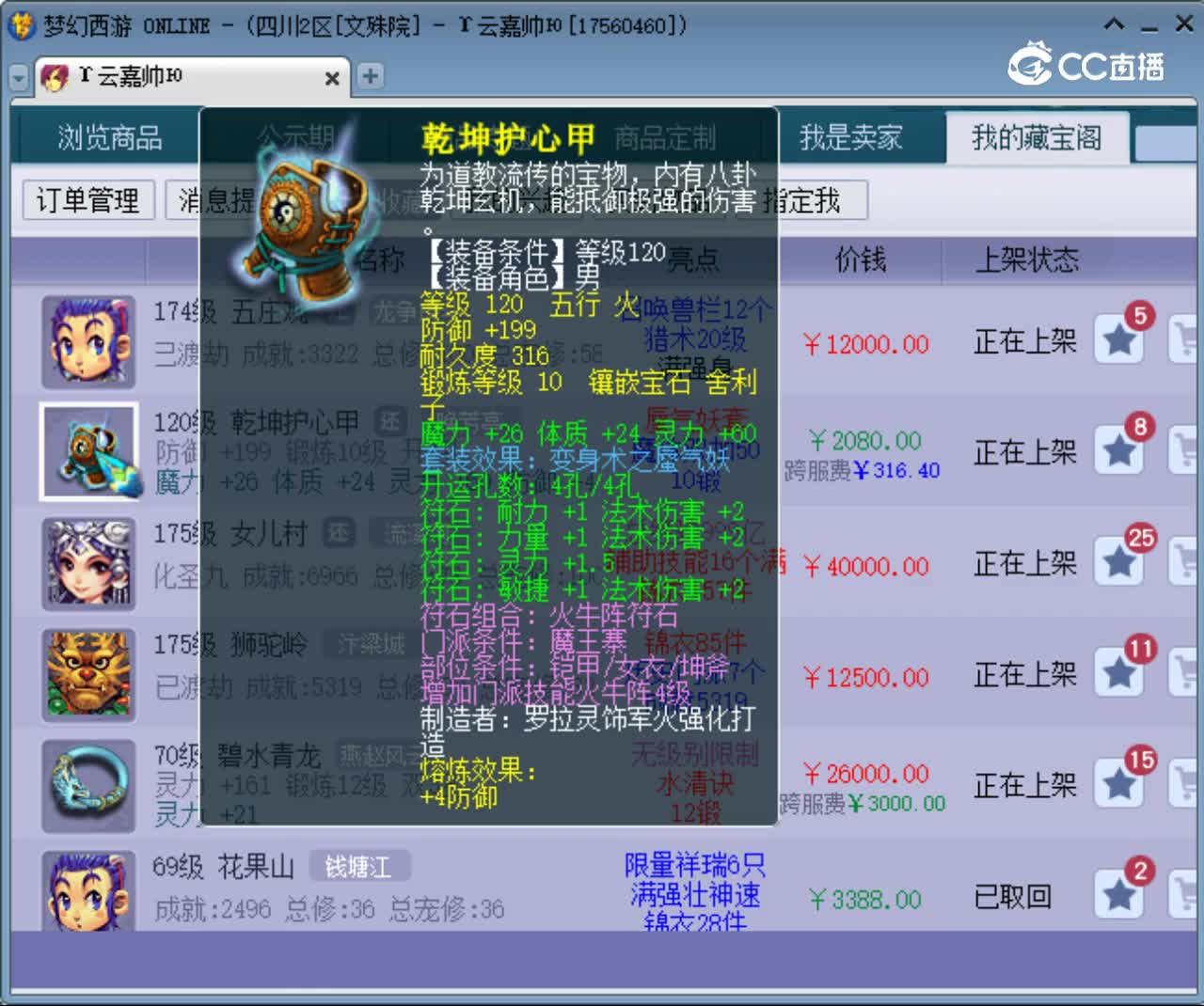Viewport: 1204px width, 1006px height.
Task: Select the 175级 狮驼岭 character avatar
Action: click(x=88, y=674)
